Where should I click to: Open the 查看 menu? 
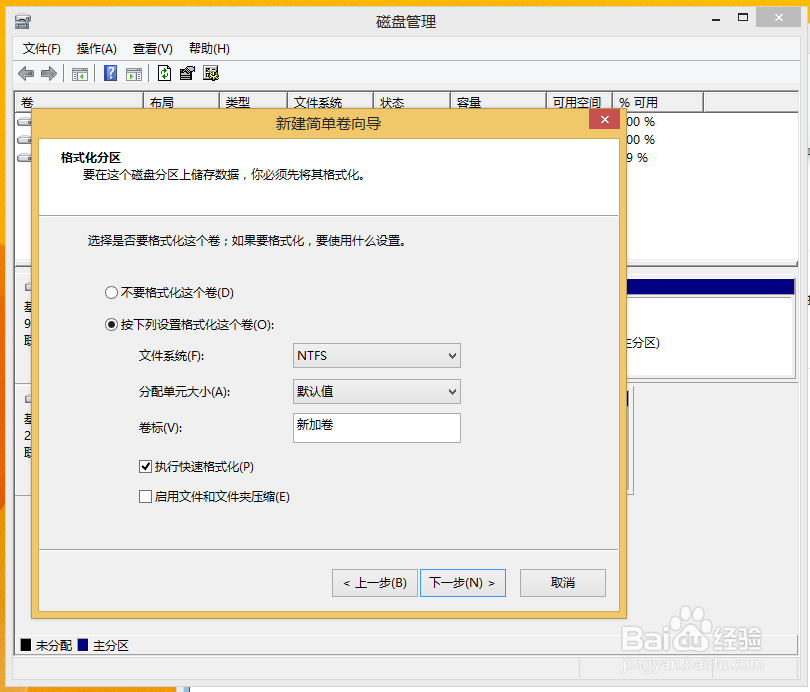coord(152,48)
